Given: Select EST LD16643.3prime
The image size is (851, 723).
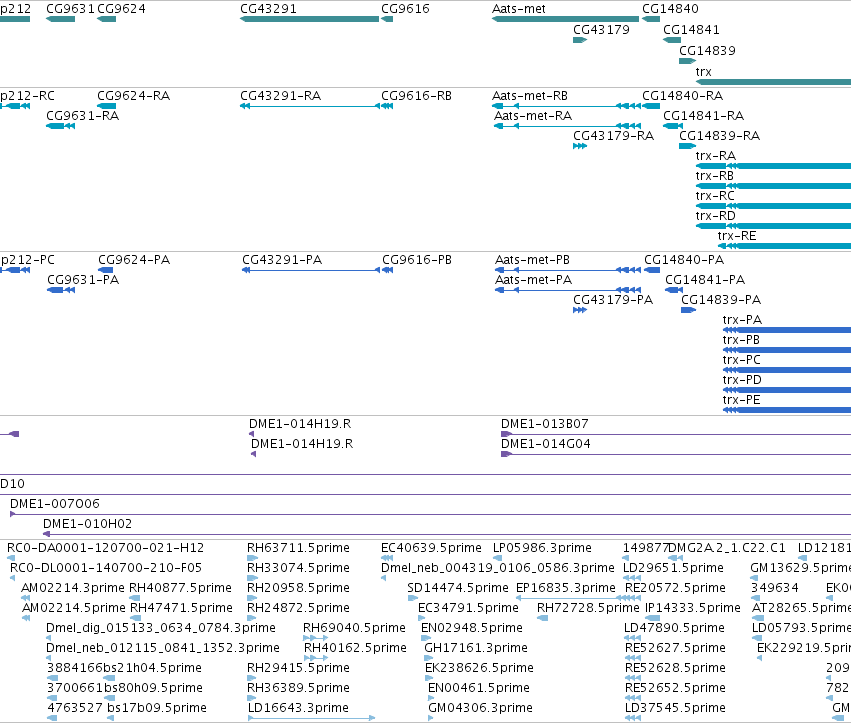Looking at the screenshot, I should [x=298, y=708].
